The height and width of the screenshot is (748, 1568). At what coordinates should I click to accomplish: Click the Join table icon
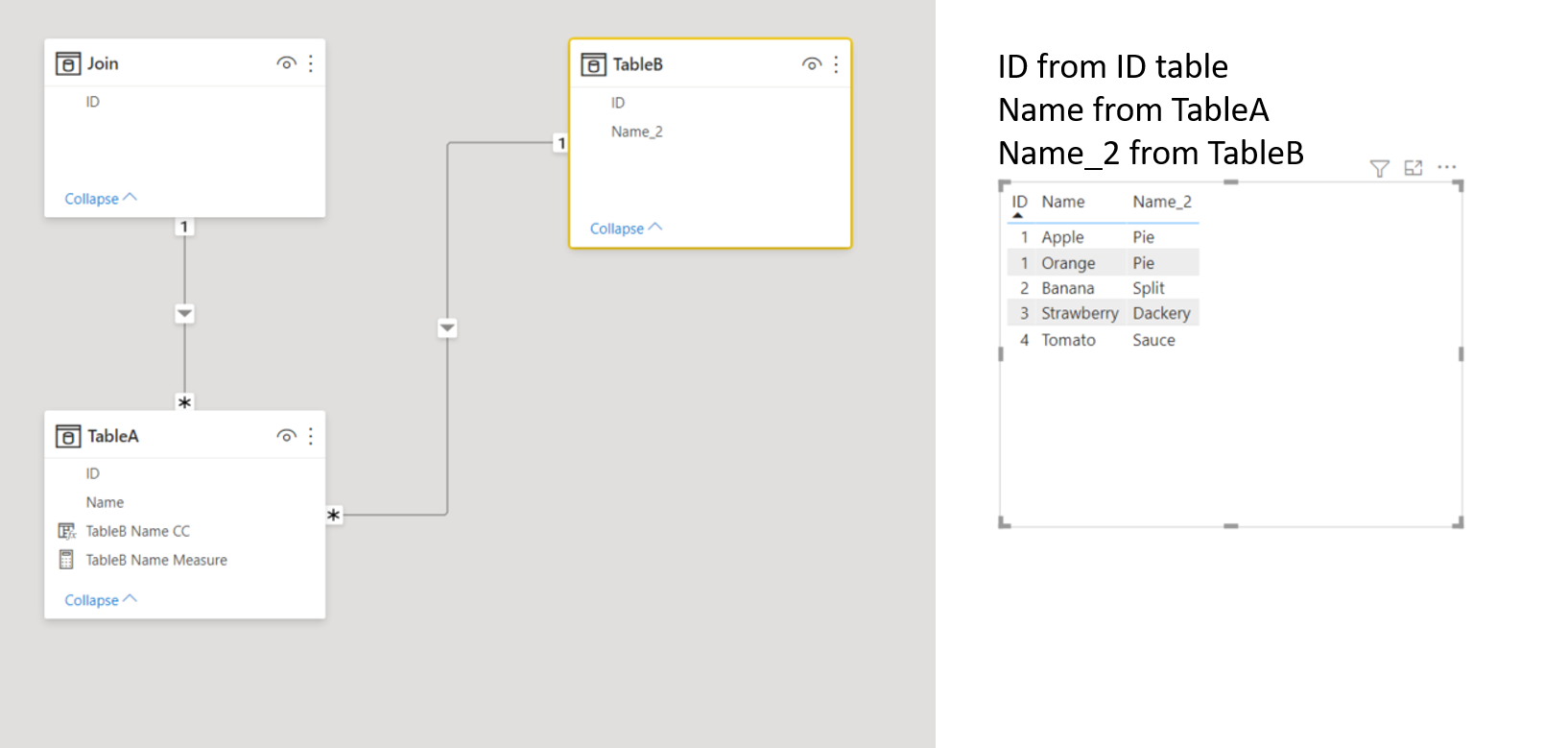[67, 63]
